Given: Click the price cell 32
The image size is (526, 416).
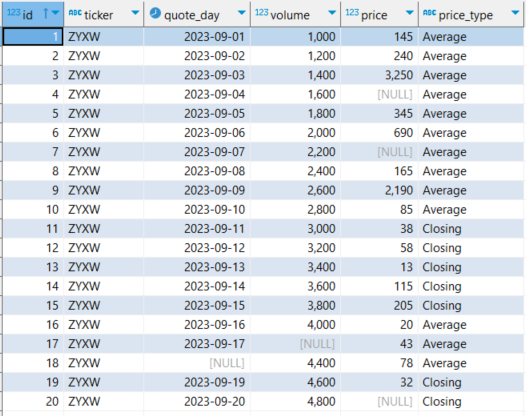Looking at the screenshot, I should pos(379,382).
